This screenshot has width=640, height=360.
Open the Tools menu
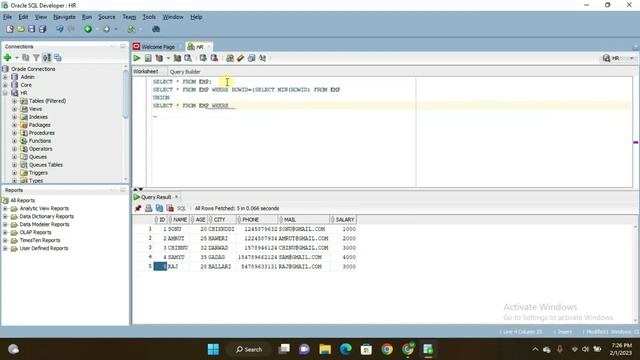(x=149, y=17)
